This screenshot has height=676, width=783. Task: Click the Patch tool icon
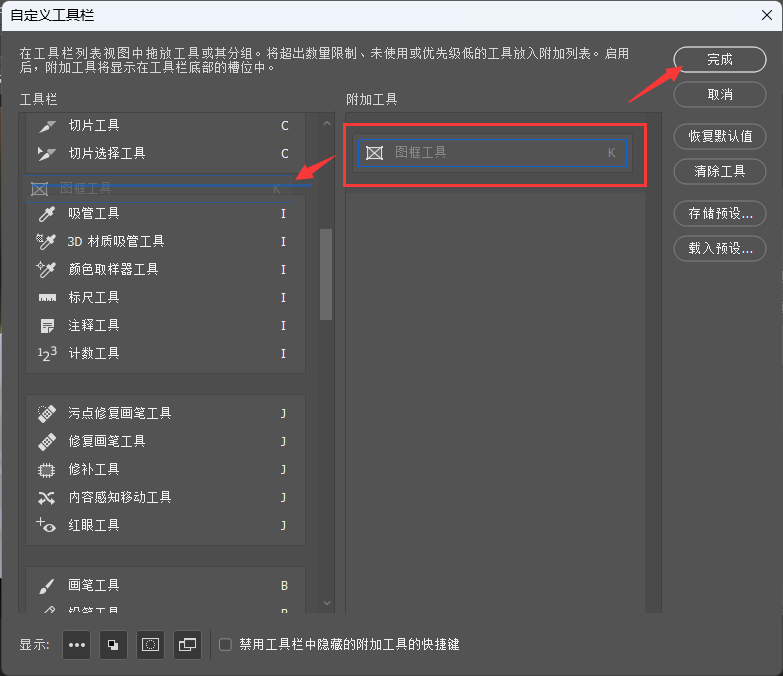pyautogui.click(x=46, y=470)
